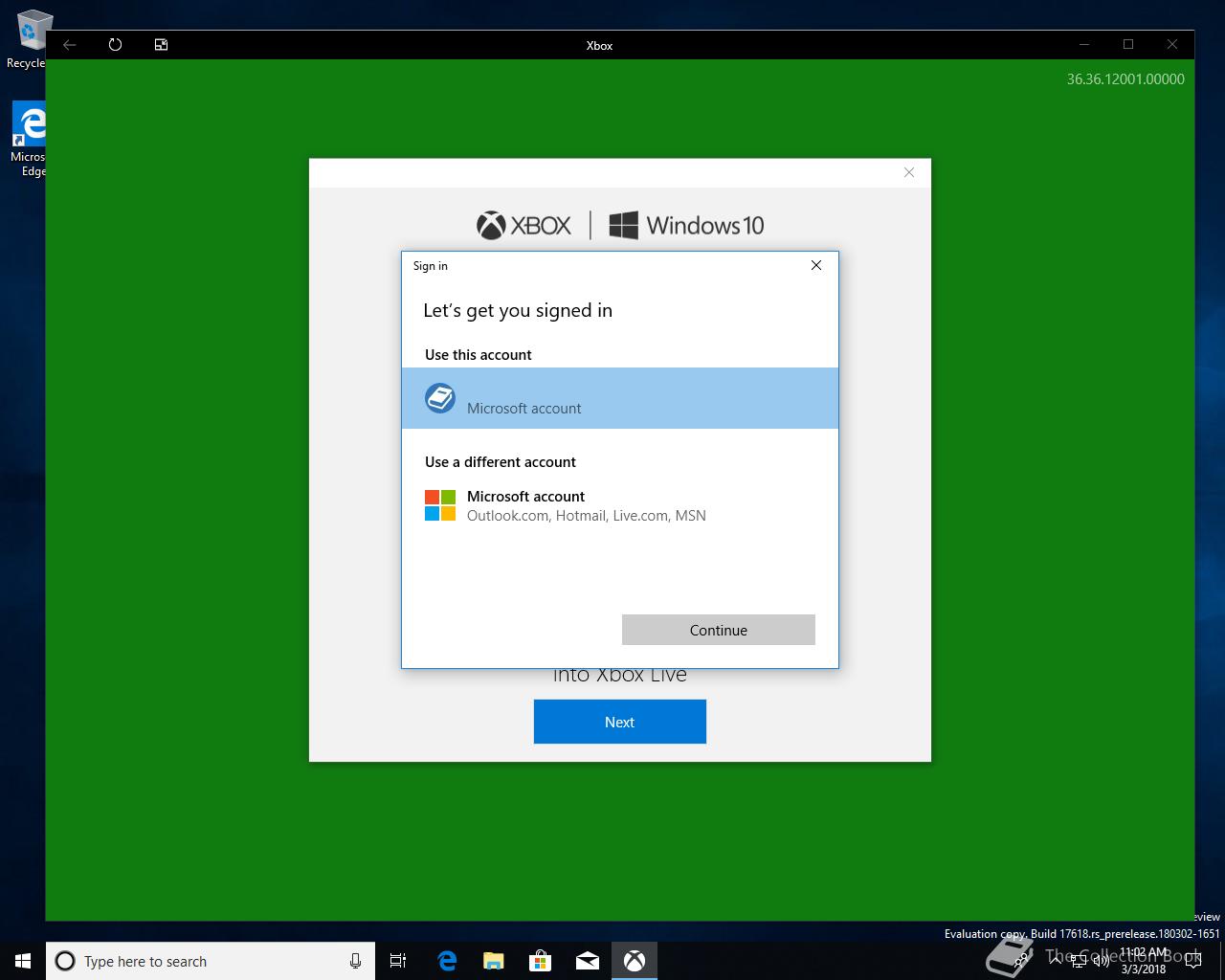Open File Explorer from the taskbar

493,961
